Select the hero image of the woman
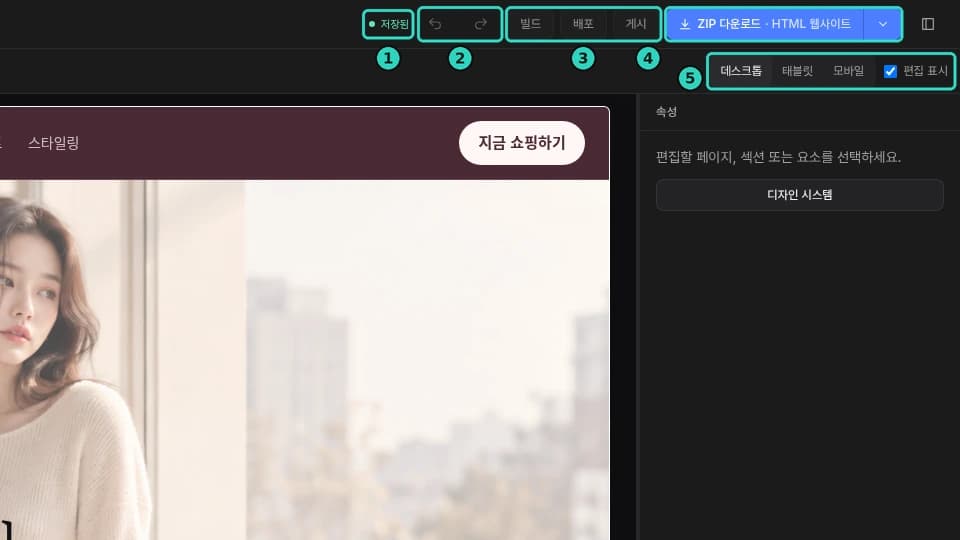Screen dimensions: 960x540 click(x=304, y=360)
